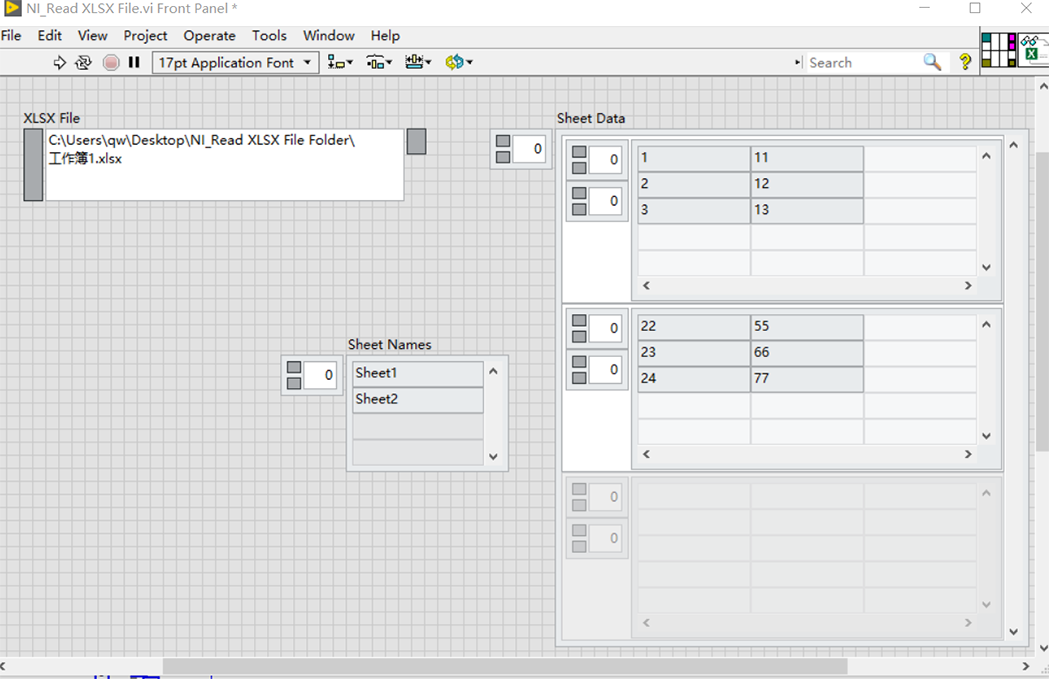Click the toolbar Search field
The height and width of the screenshot is (679, 1049).
pyautogui.click(x=863, y=62)
